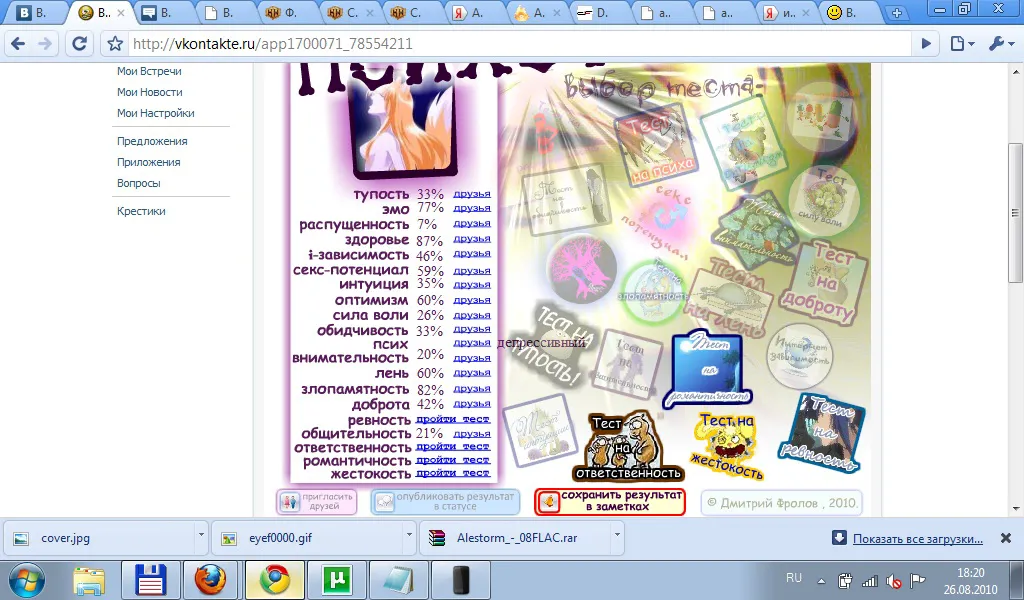Open Firefox from the taskbar

coord(210,580)
